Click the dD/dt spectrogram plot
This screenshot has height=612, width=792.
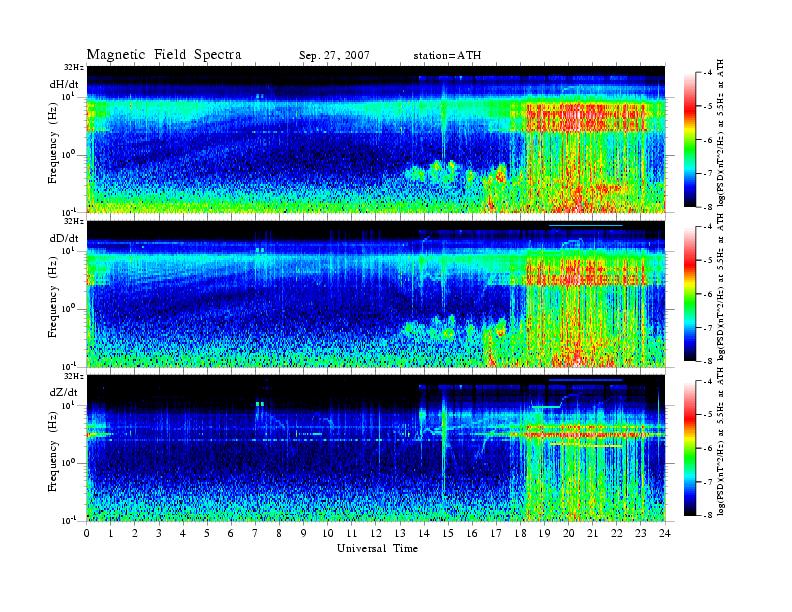point(376,294)
